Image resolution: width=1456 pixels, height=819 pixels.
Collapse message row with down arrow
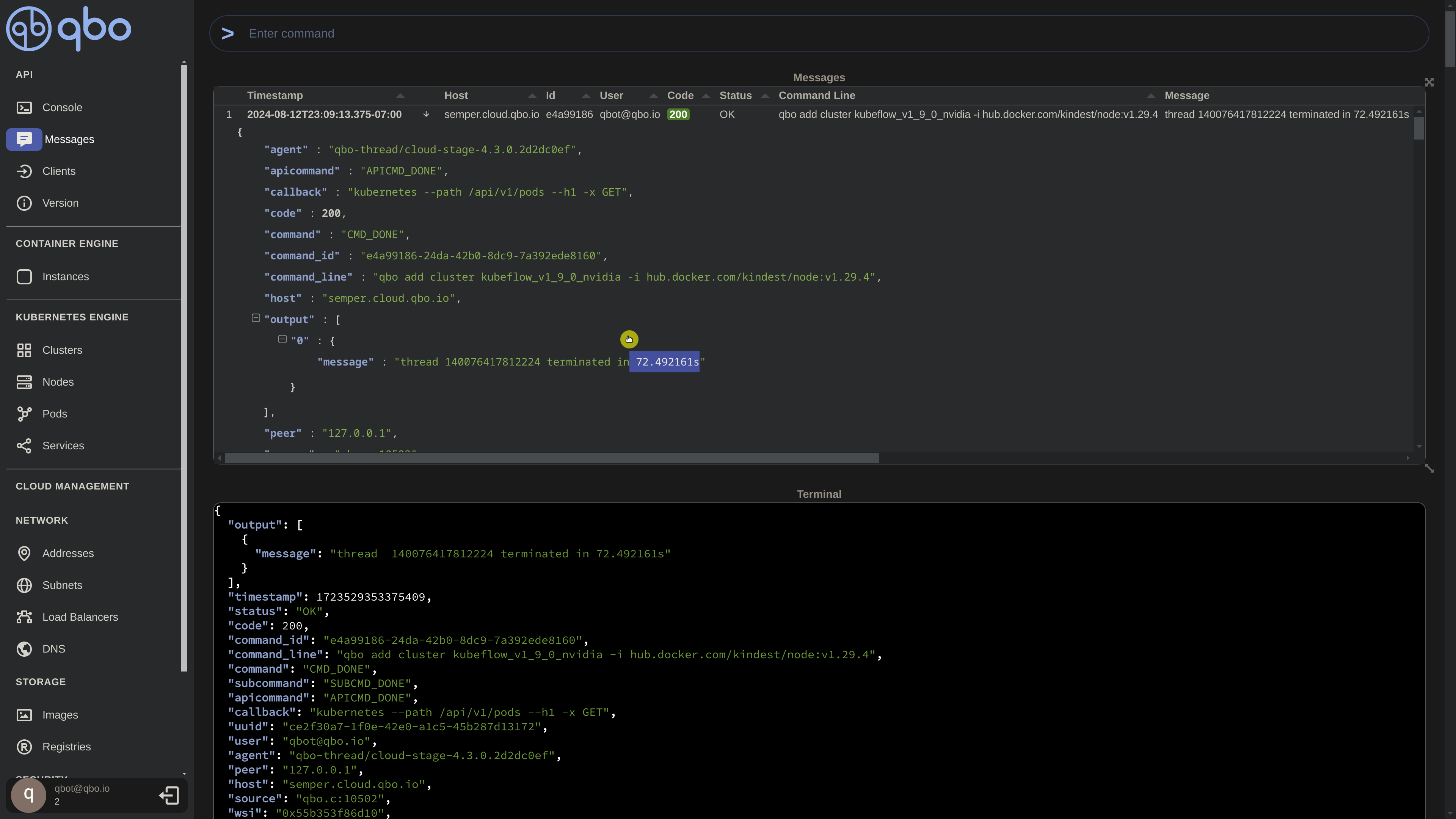point(426,114)
